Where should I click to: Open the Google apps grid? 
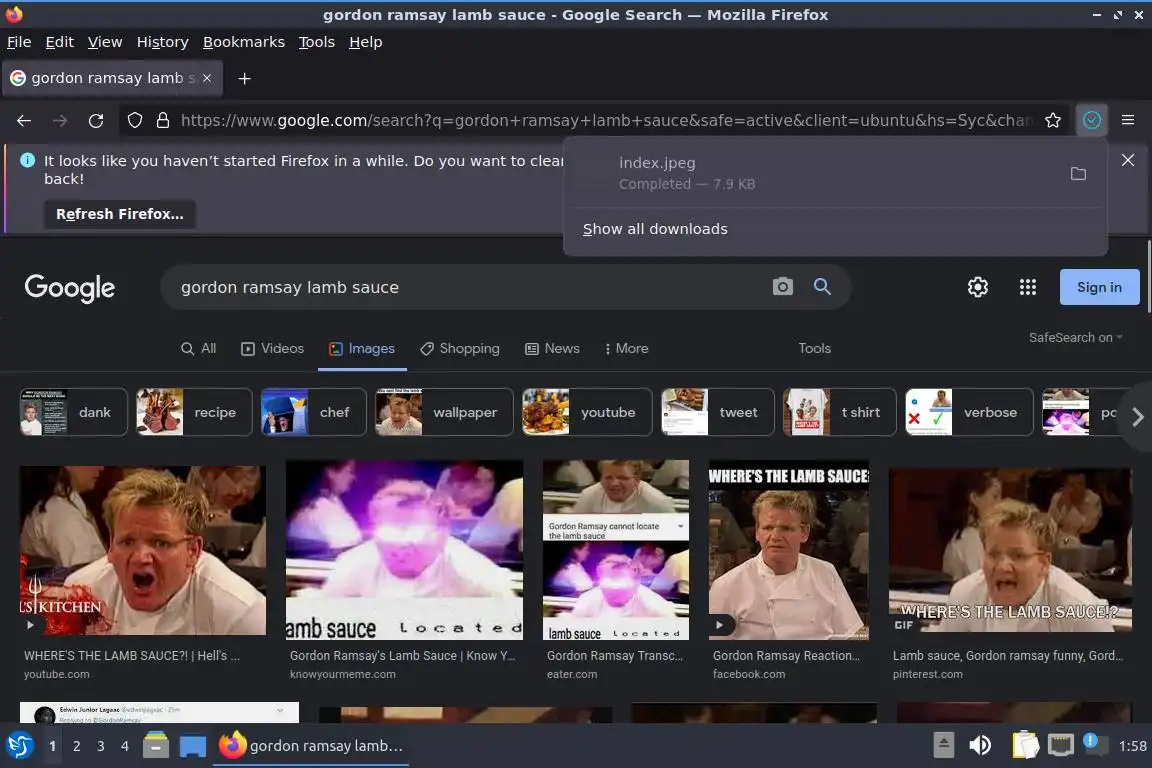coord(1028,287)
